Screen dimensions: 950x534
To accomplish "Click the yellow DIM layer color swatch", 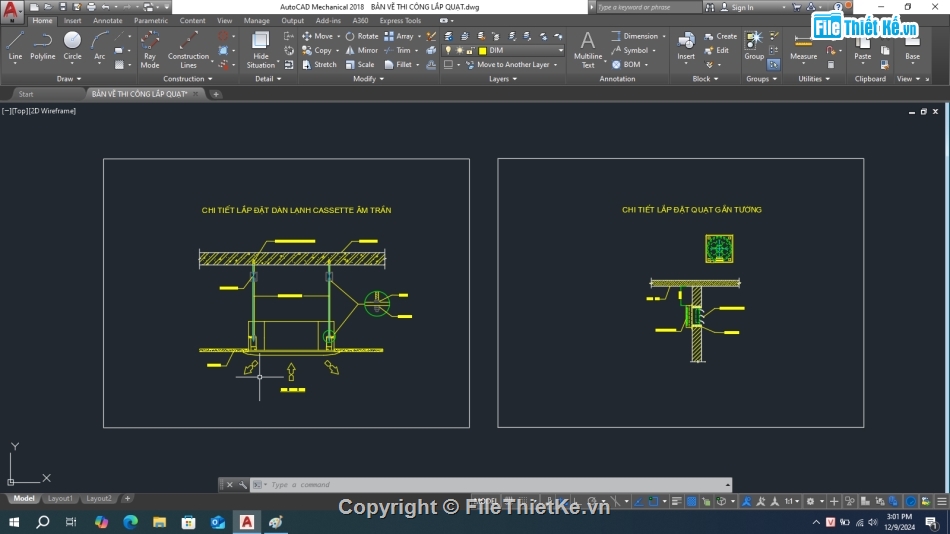I will pos(482,50).
